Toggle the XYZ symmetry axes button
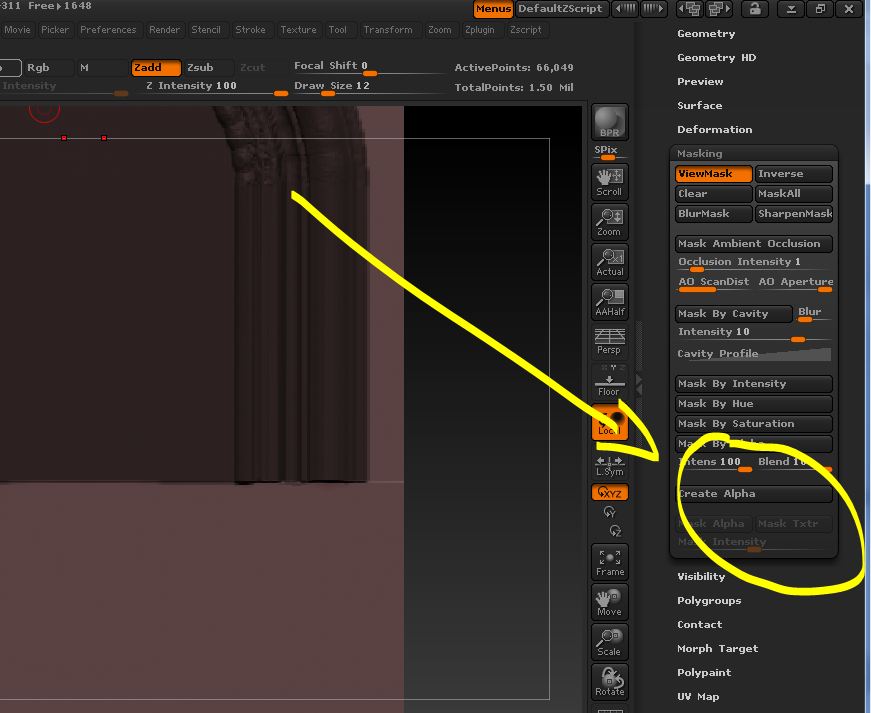This screenshot has height=713, width=871. pyautogui.click(x=610, y=492)
